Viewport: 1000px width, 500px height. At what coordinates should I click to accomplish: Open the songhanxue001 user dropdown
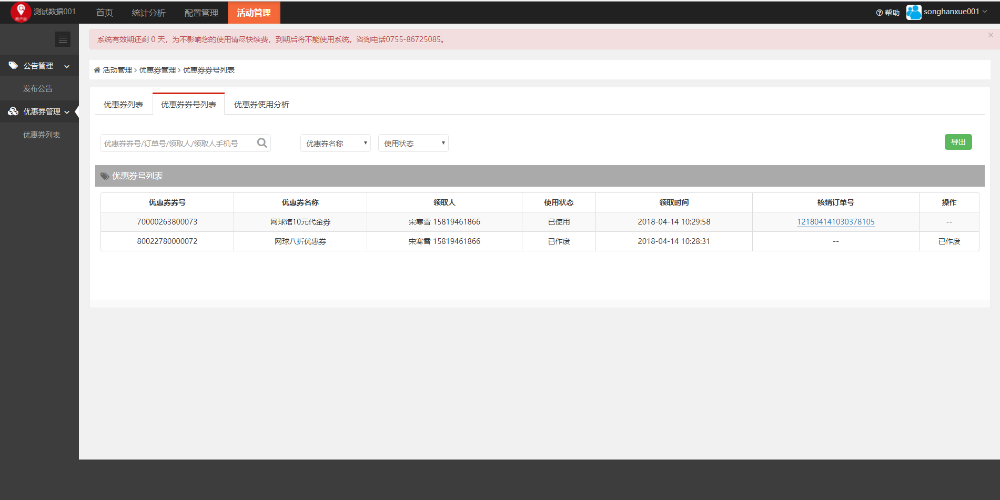955,12
